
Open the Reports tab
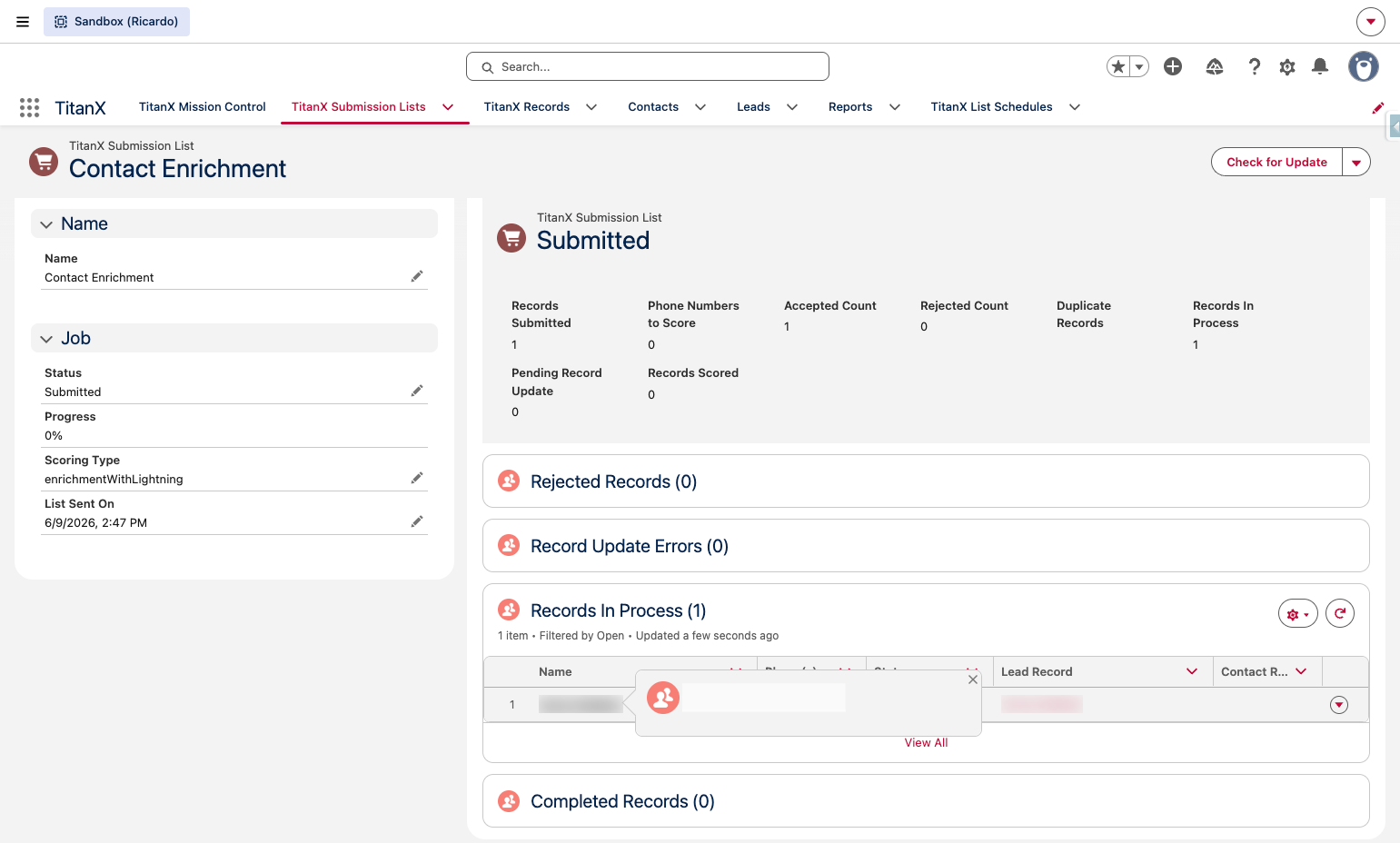[x=850, y=107]
